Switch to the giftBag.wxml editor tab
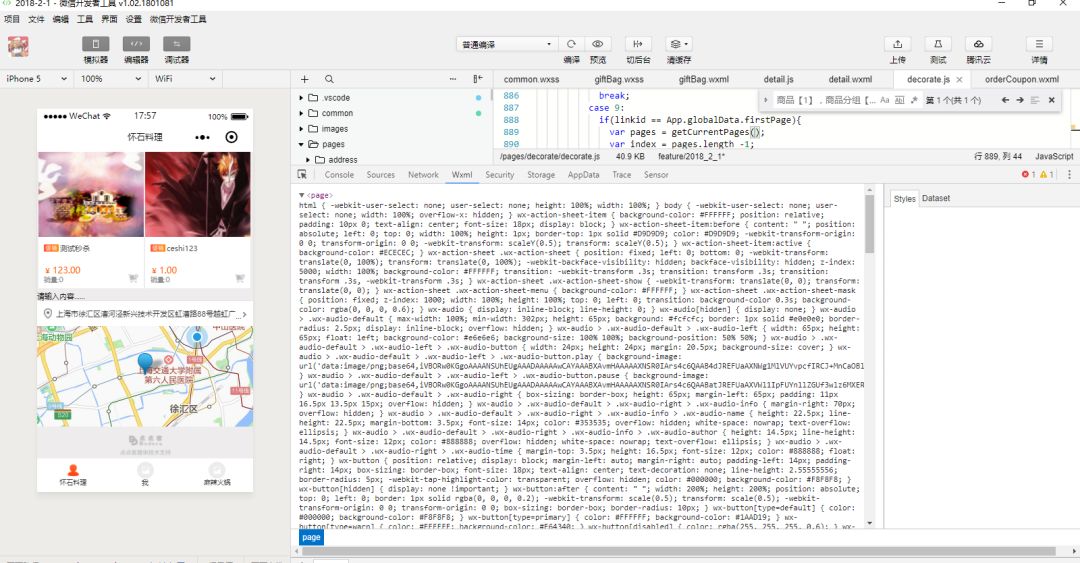This screenshot has width=1080, height=563. pos(703,79)
